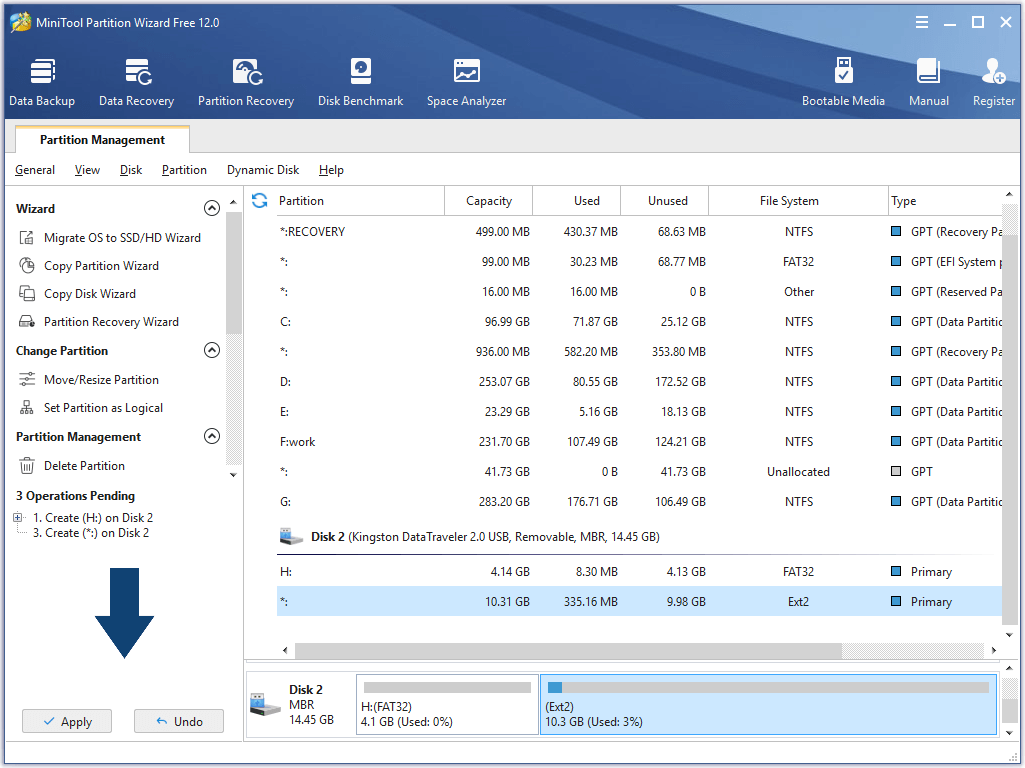
Task: Start the Copy Partition Wizard
Action: point(89,266)
